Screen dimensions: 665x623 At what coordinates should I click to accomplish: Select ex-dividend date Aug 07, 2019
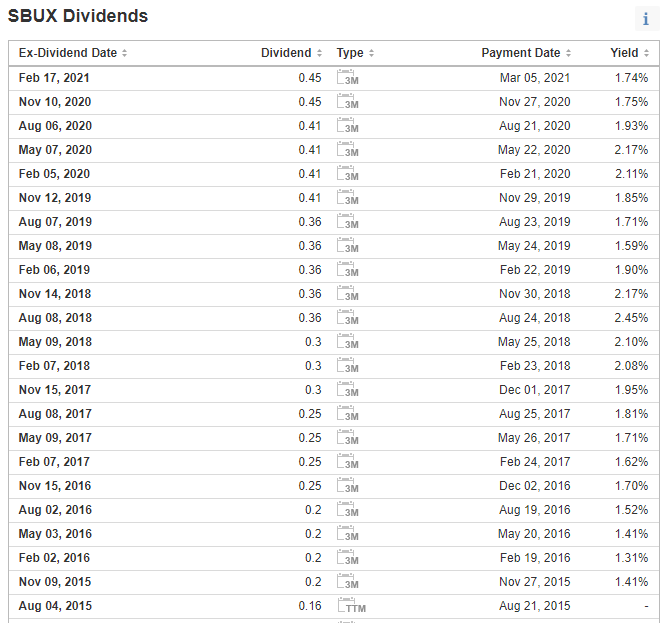click(55, 222)
